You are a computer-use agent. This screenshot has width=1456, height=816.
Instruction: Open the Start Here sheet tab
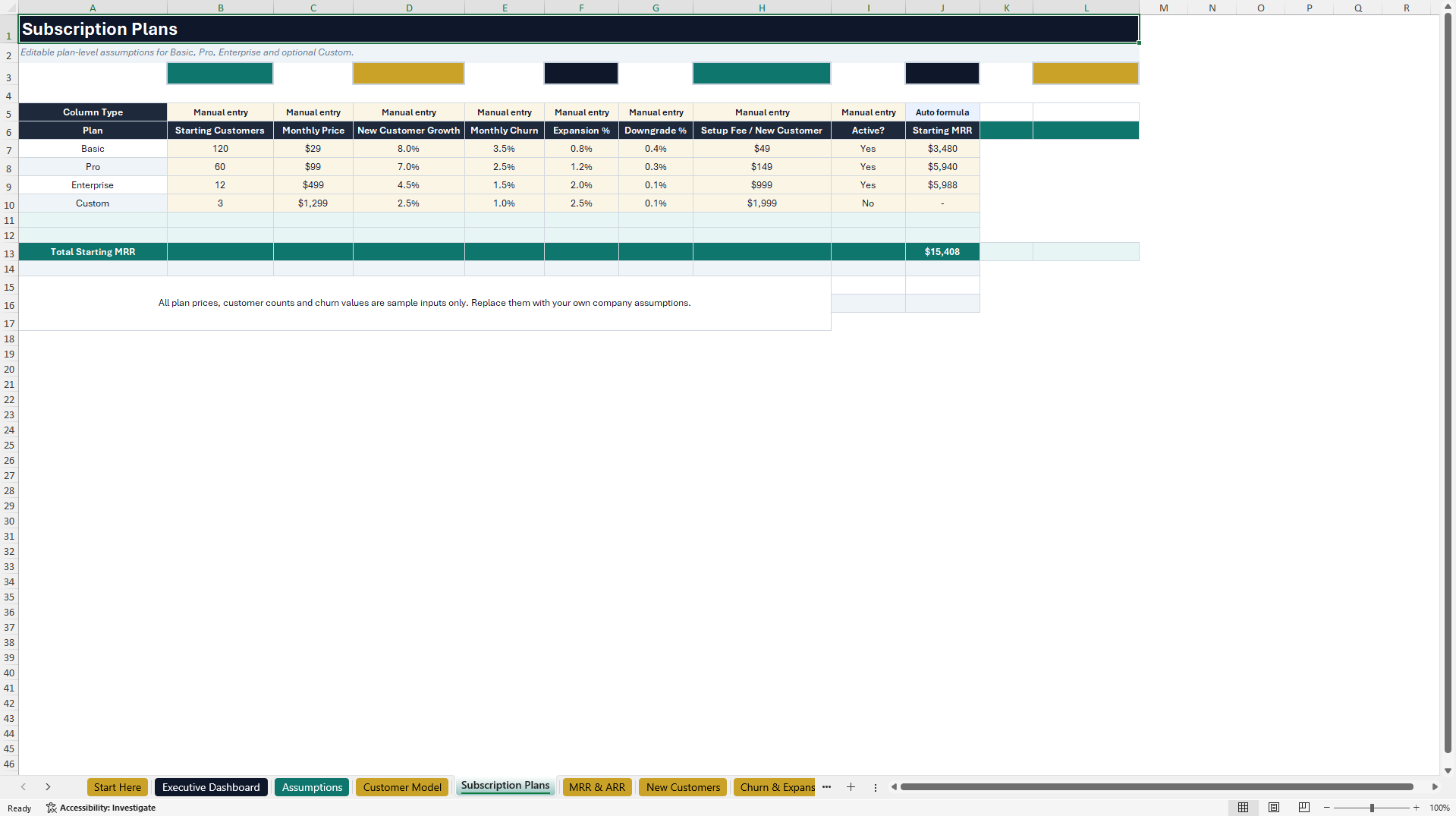click(118, 787)
